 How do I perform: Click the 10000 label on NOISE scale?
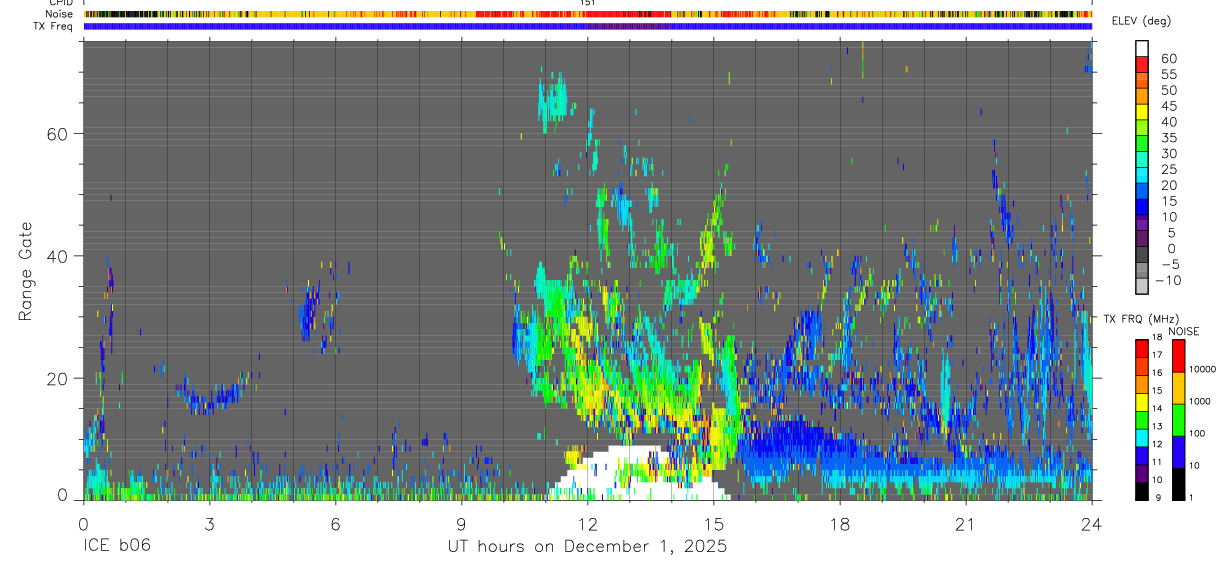coord(1204,369)
